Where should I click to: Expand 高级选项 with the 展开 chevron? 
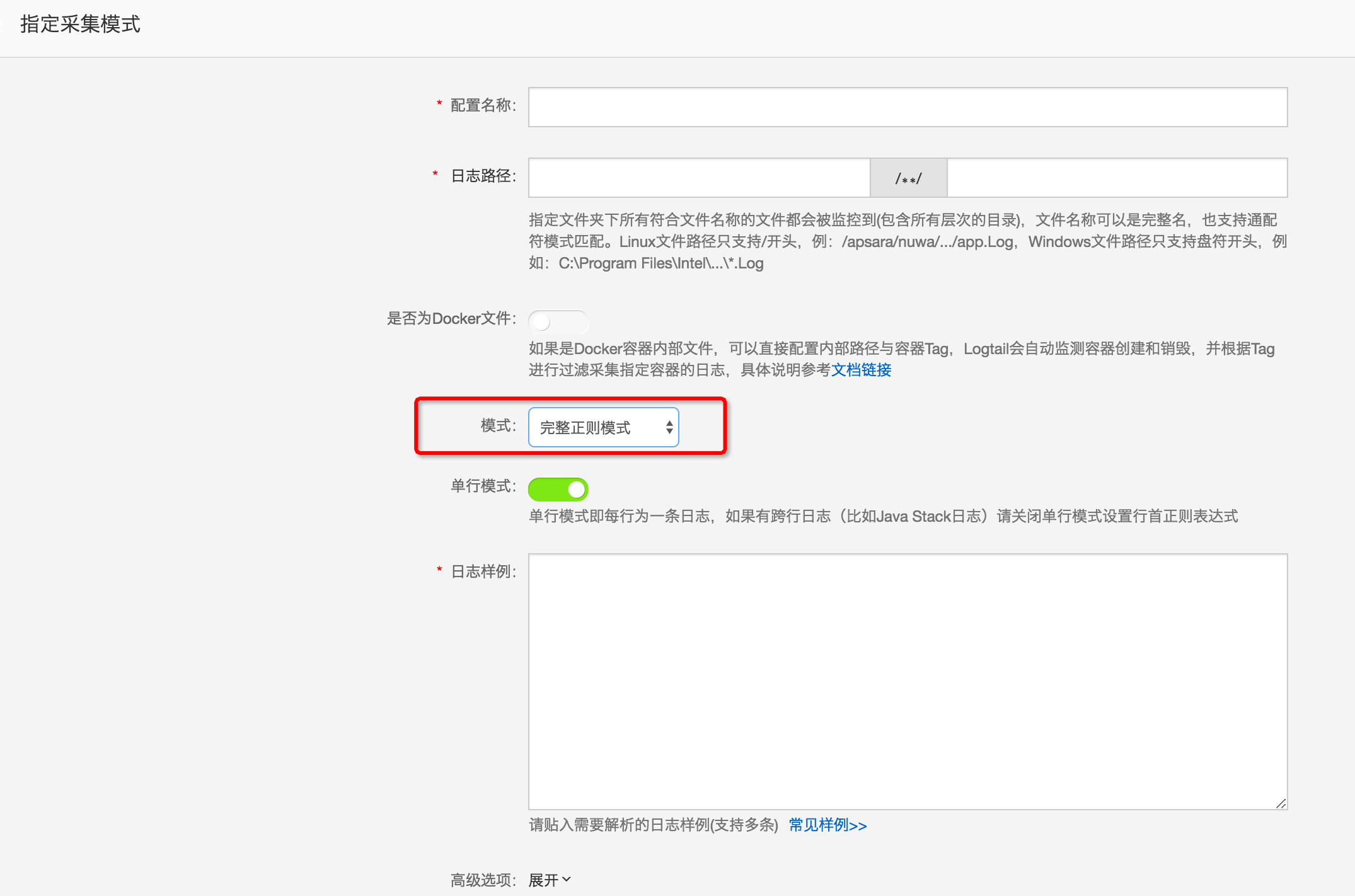coord(550,880)
